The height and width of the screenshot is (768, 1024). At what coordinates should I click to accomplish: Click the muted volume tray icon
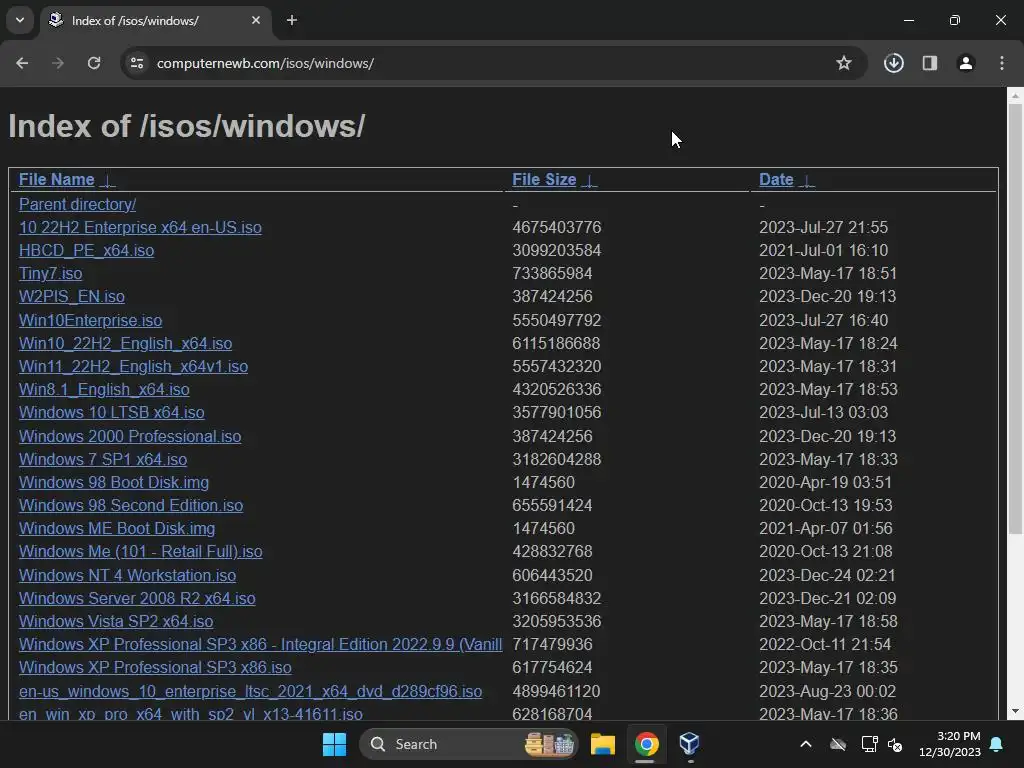[x=895, y=744]
